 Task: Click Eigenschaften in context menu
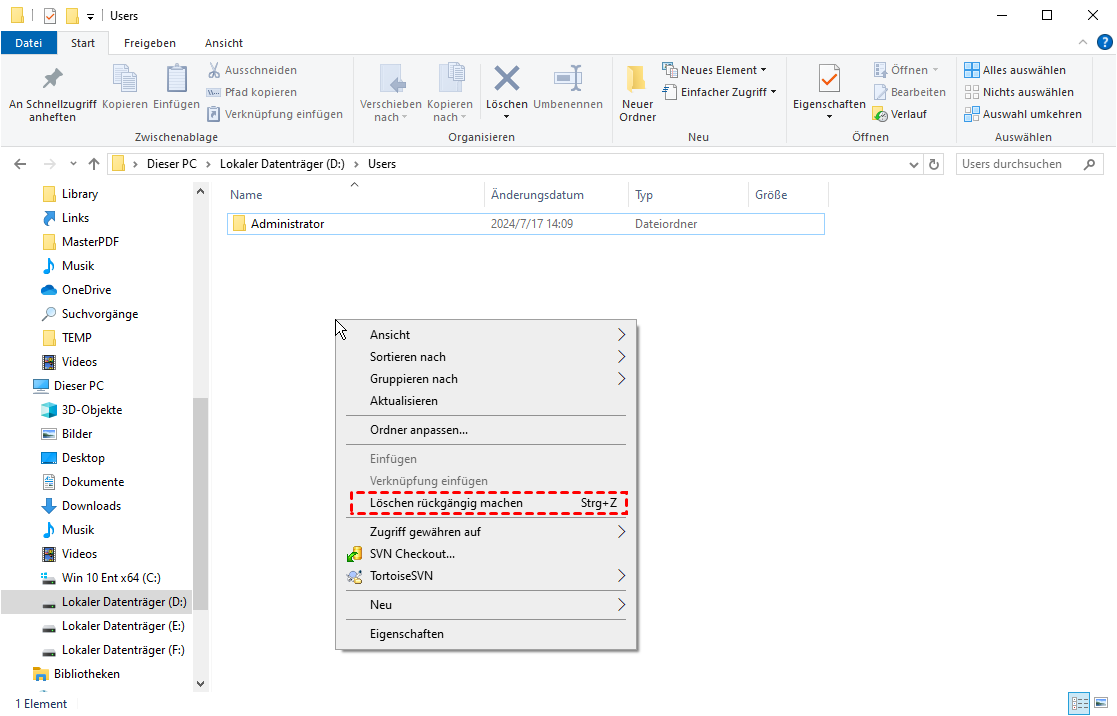(x=406, y=634)
